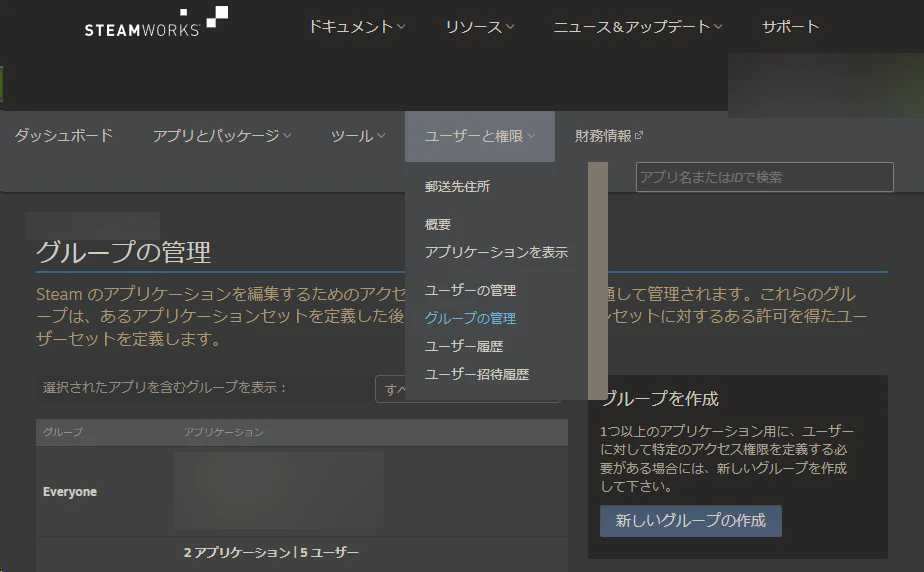Expand the ツール dropdown
924x572 pixels.
(358, 136)
